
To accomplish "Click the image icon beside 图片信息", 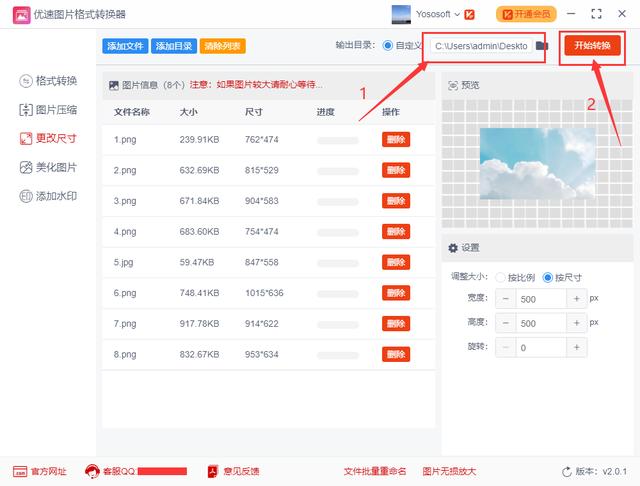I will (114, 85).
